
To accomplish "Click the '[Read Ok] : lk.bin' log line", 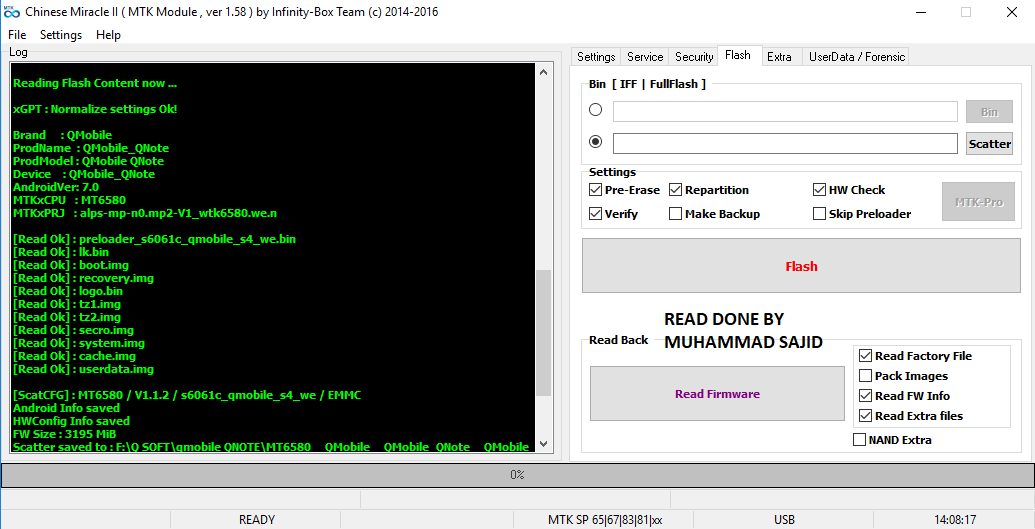I will click(61, 252).
